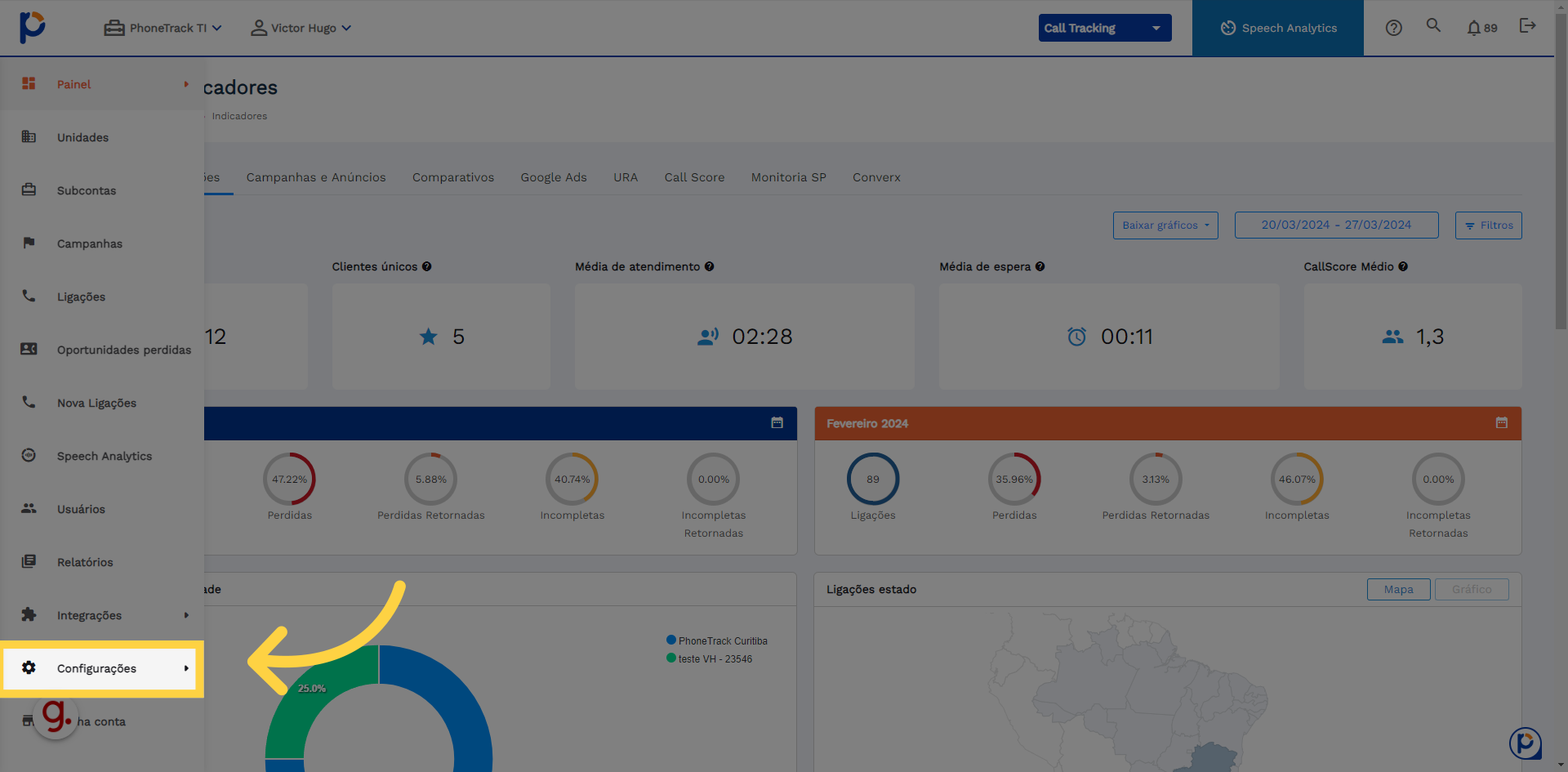
Task: Open the Filtros button
Action: (1489, 225)
